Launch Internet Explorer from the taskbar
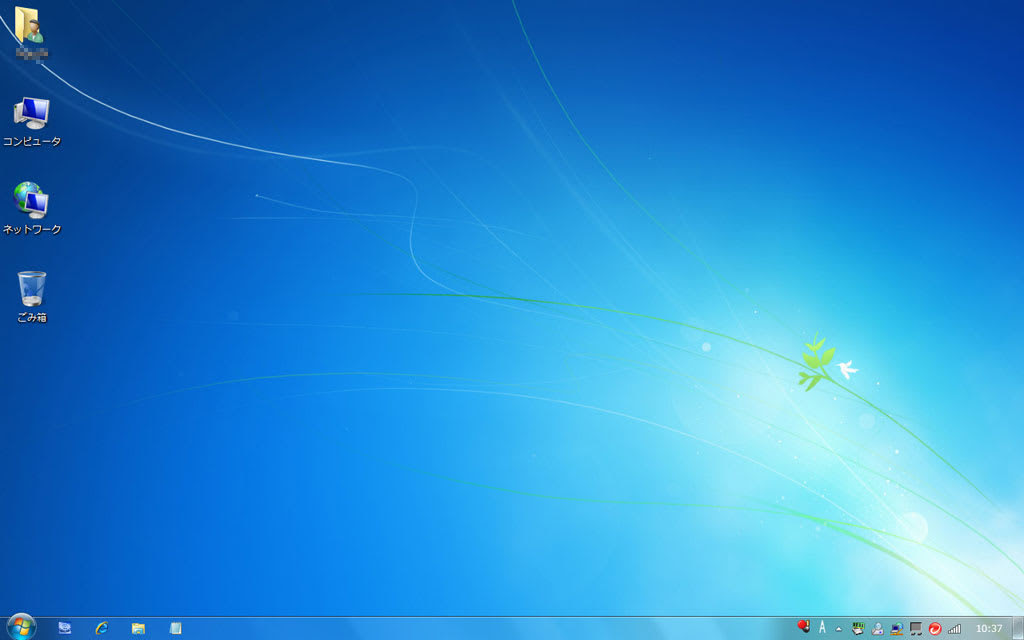The image size is (1024, 640). point(101,628)
